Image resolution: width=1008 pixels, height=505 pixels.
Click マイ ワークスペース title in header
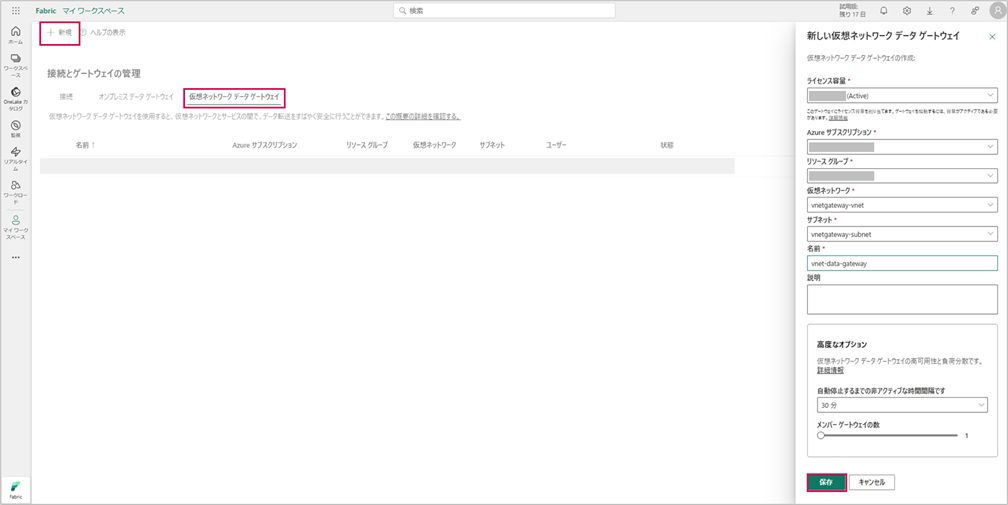pos(94,11)
